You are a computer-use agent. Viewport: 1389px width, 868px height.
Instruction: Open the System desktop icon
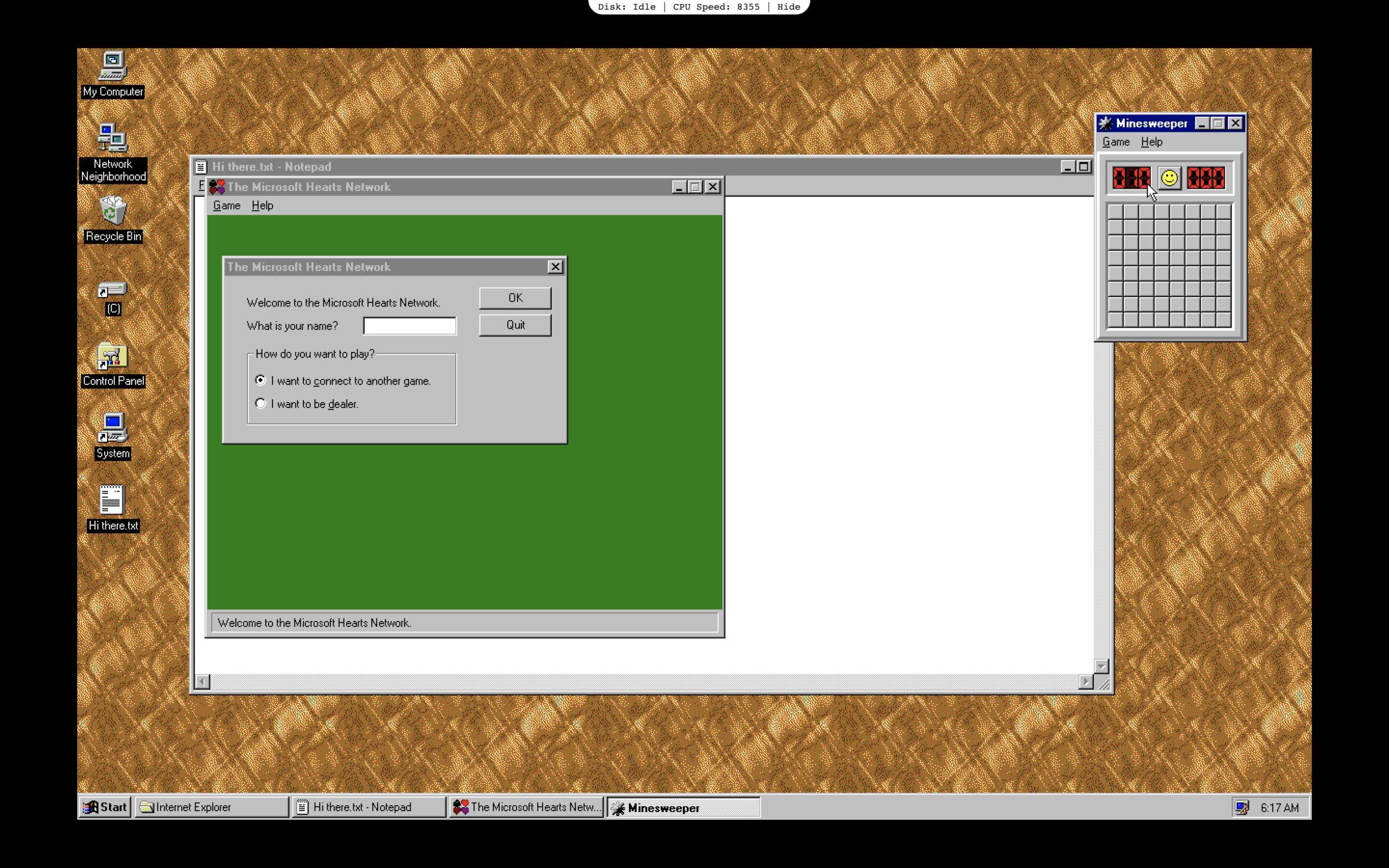[112, 431]
